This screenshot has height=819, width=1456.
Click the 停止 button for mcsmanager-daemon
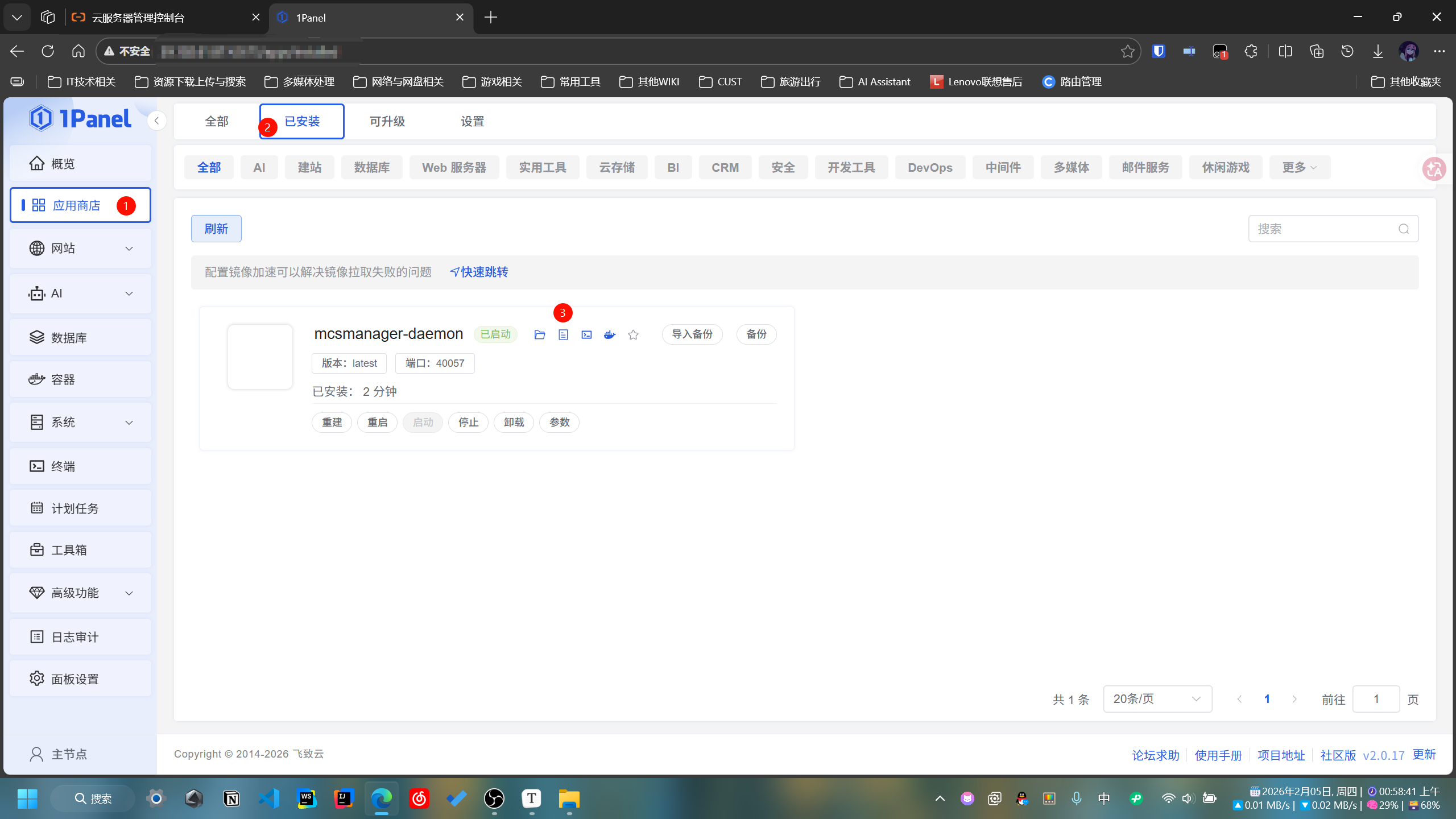tap(468, 423)
